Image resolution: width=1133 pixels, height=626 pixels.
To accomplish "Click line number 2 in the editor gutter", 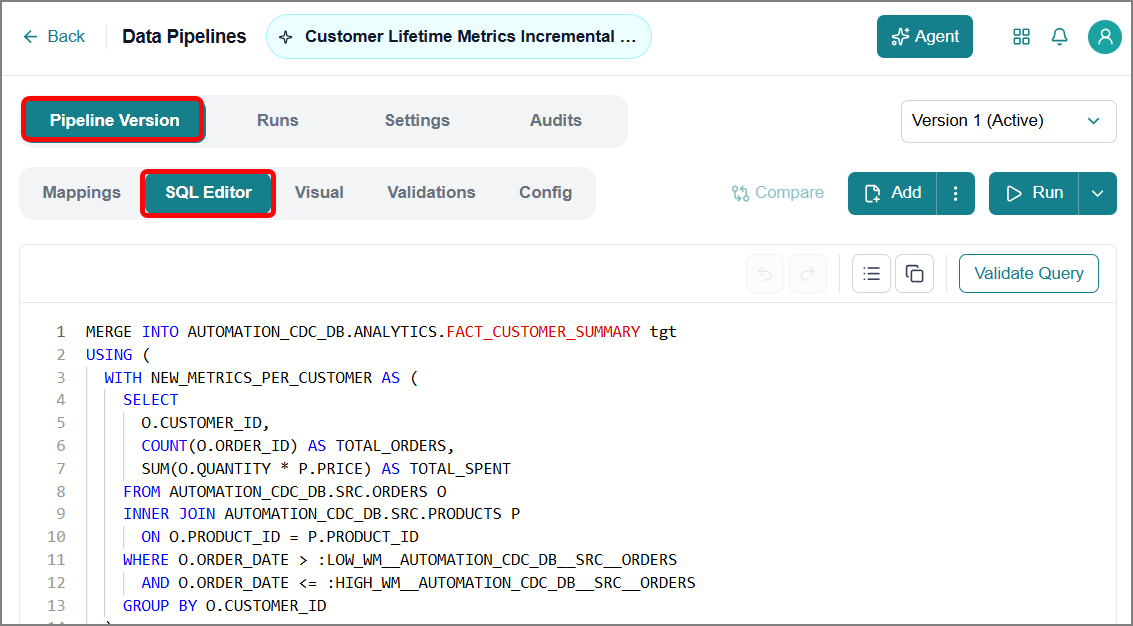I will pos(61,354).
